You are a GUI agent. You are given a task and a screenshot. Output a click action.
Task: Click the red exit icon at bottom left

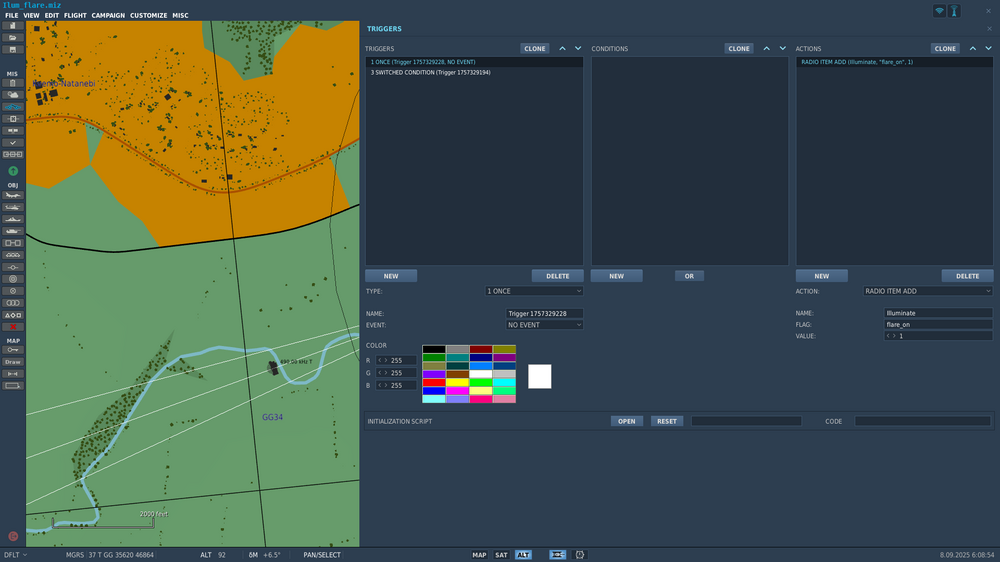click(x=13, y=536)
